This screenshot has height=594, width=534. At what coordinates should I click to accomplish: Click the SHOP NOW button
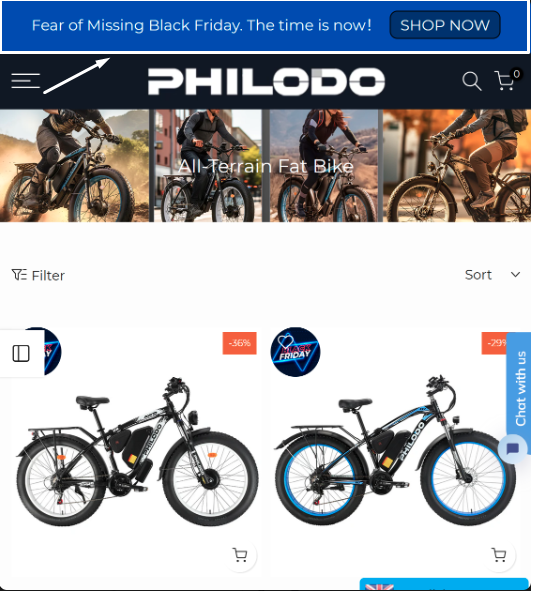click(445, 25)
